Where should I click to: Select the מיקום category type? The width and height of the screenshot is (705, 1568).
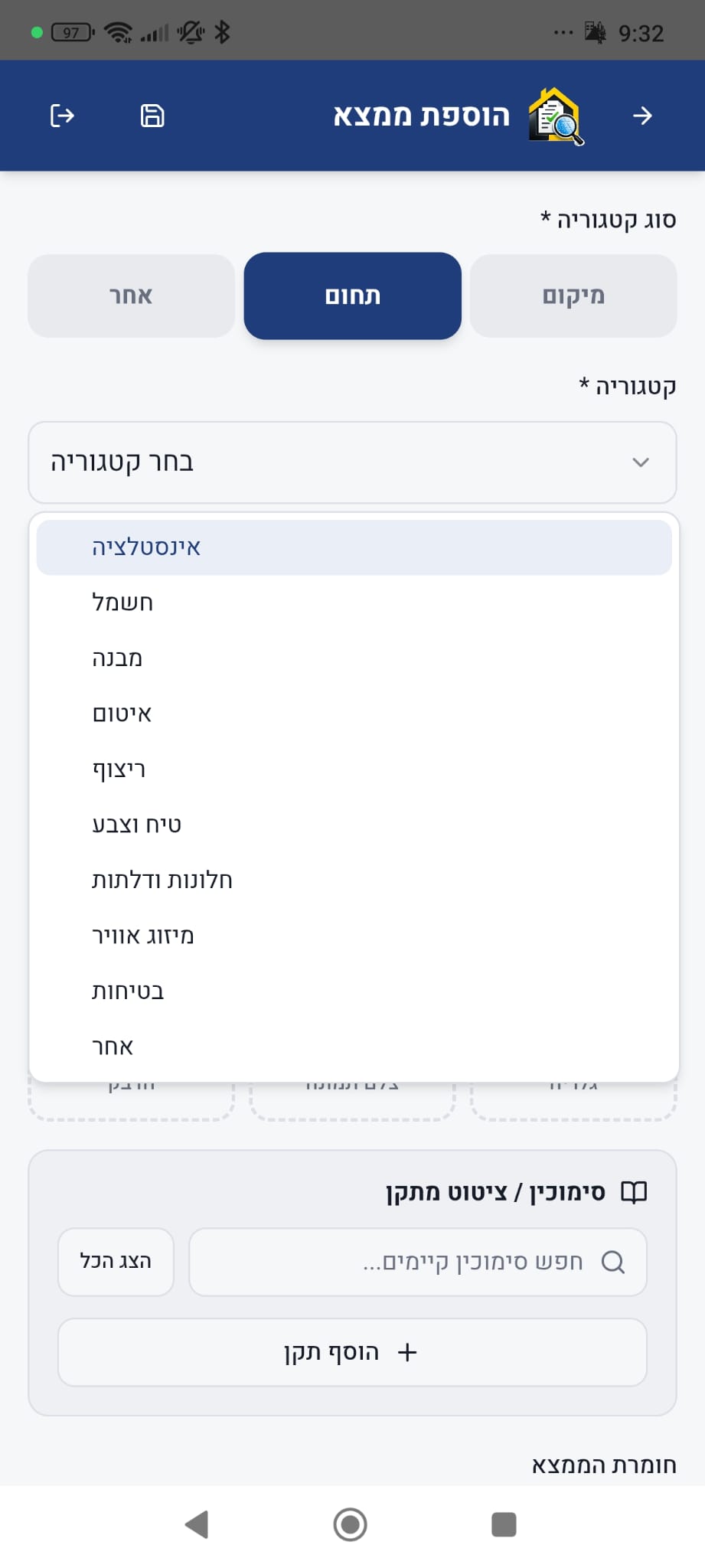click(573, 296)
